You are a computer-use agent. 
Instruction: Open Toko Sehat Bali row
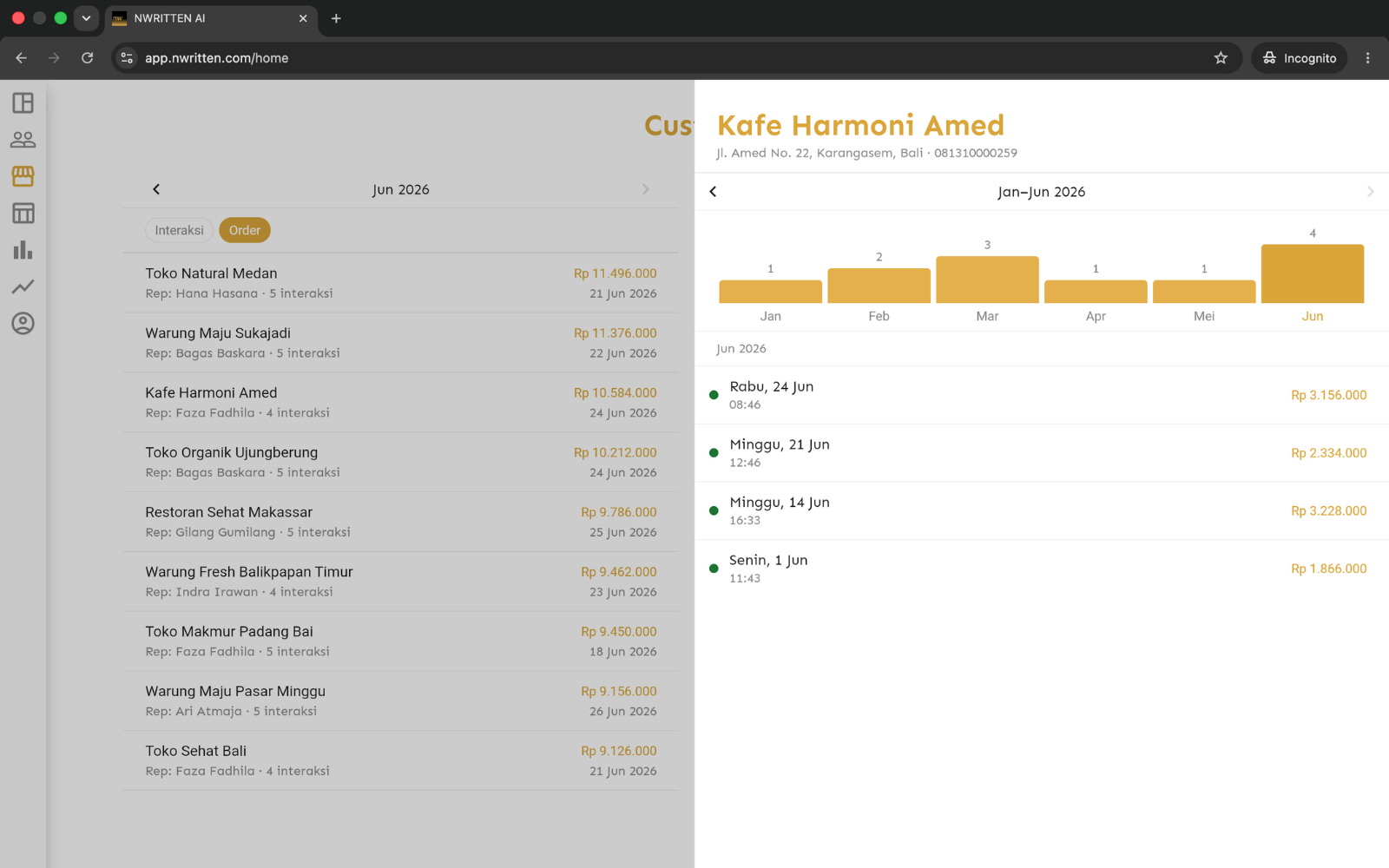(401, 760)
